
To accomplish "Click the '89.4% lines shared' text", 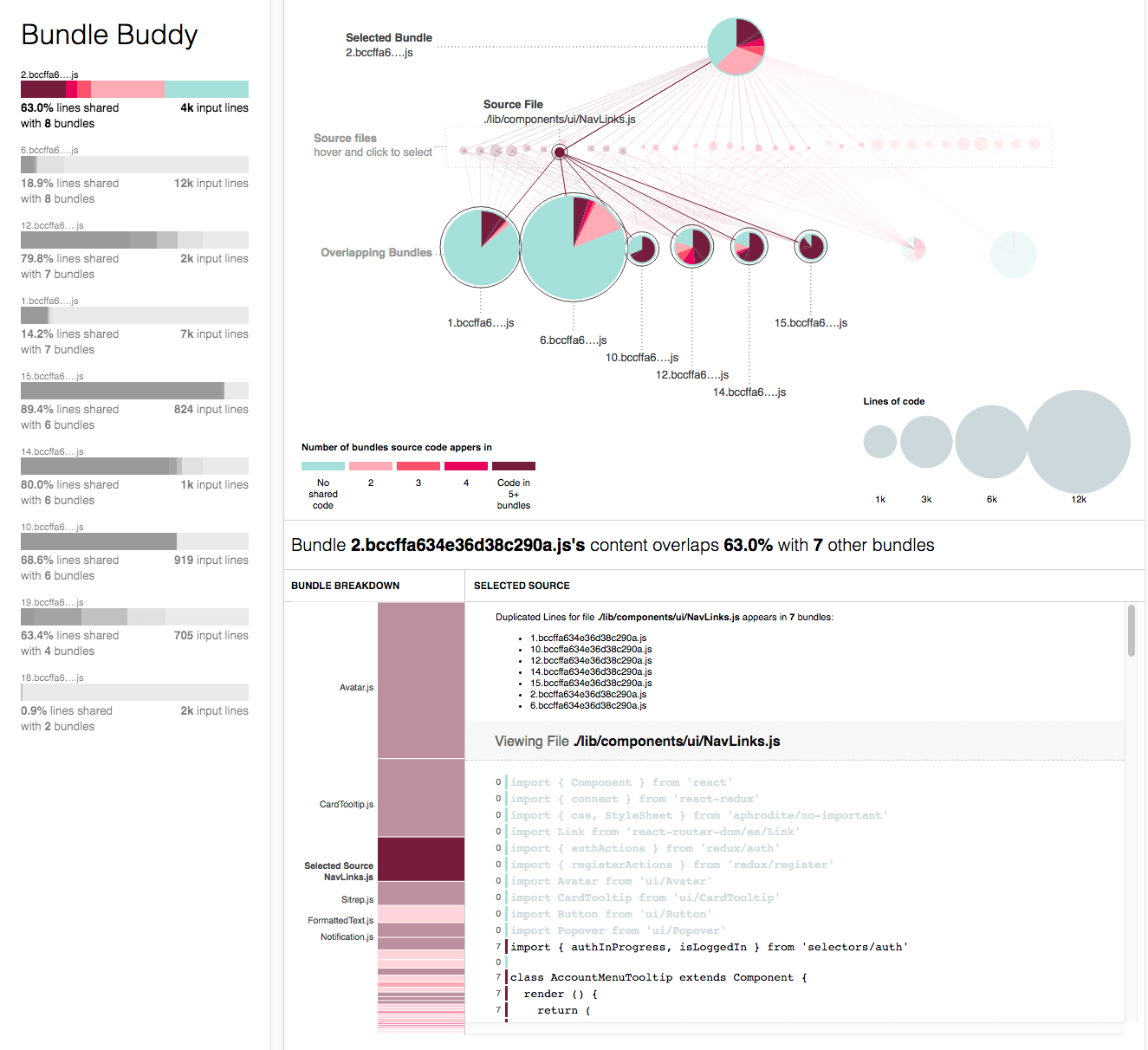I will [x=70, y=410].
